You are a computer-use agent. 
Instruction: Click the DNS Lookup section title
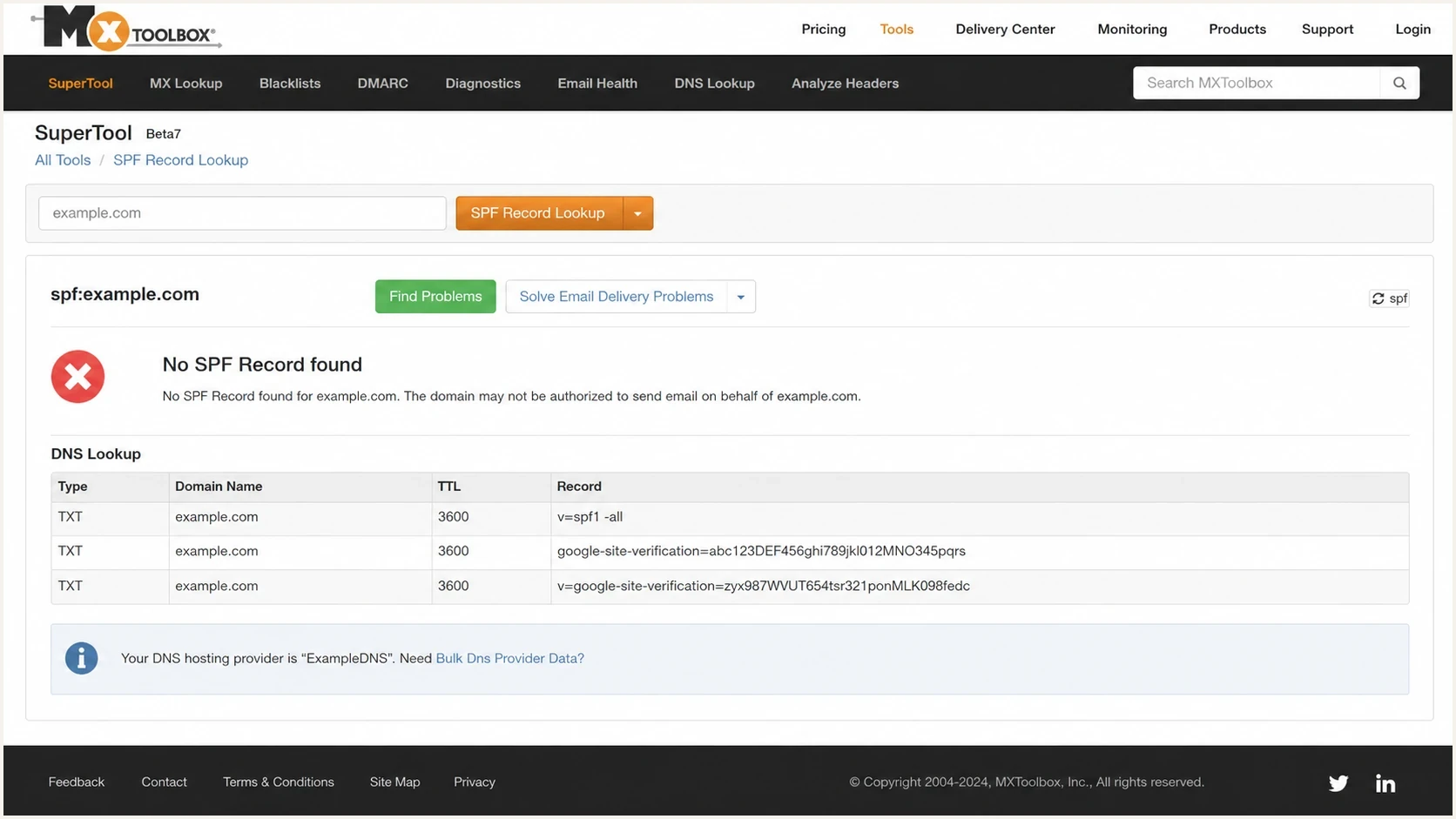pos(96,454)
